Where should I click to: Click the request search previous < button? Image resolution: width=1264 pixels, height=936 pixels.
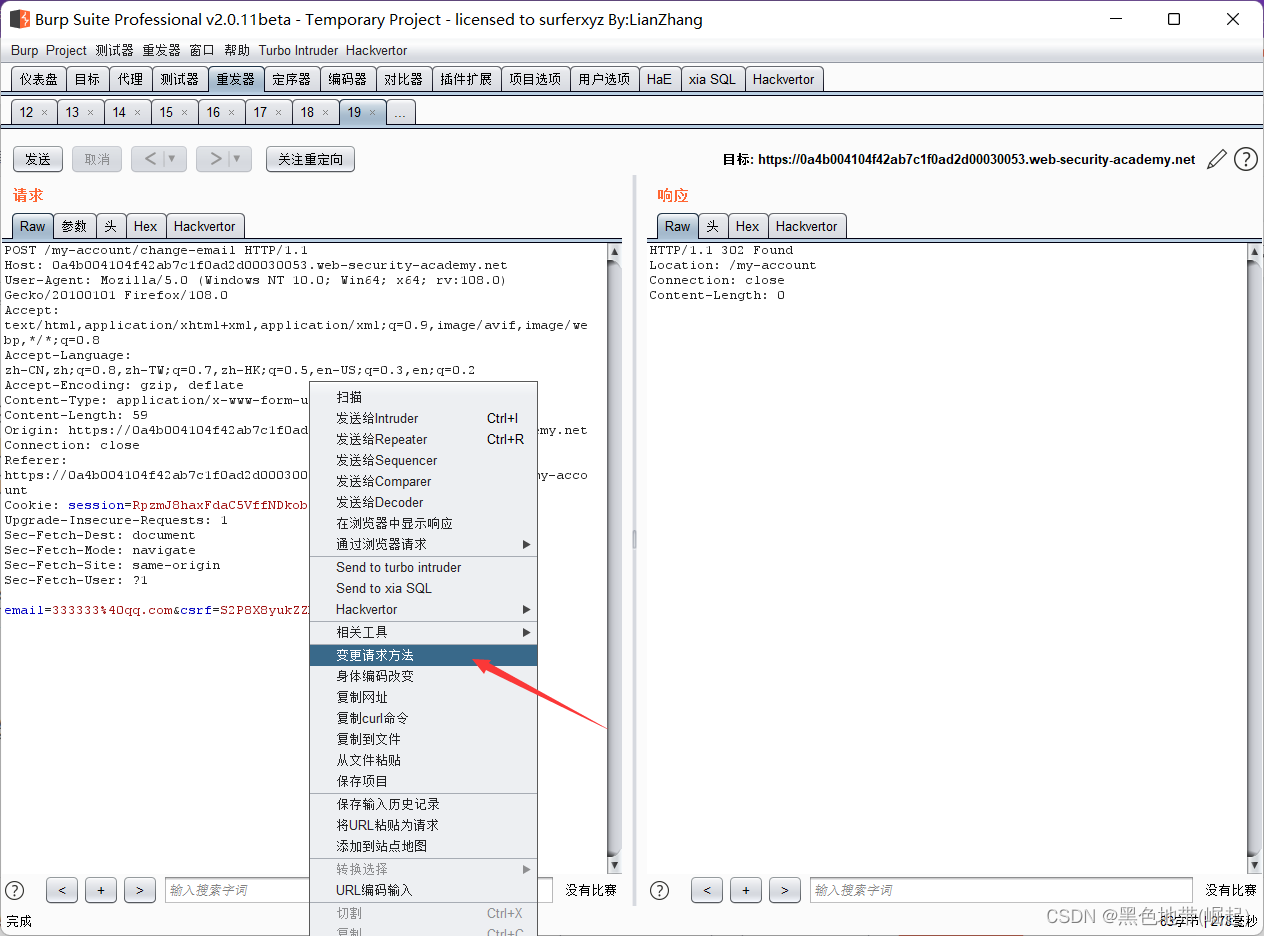coord(62,890)
